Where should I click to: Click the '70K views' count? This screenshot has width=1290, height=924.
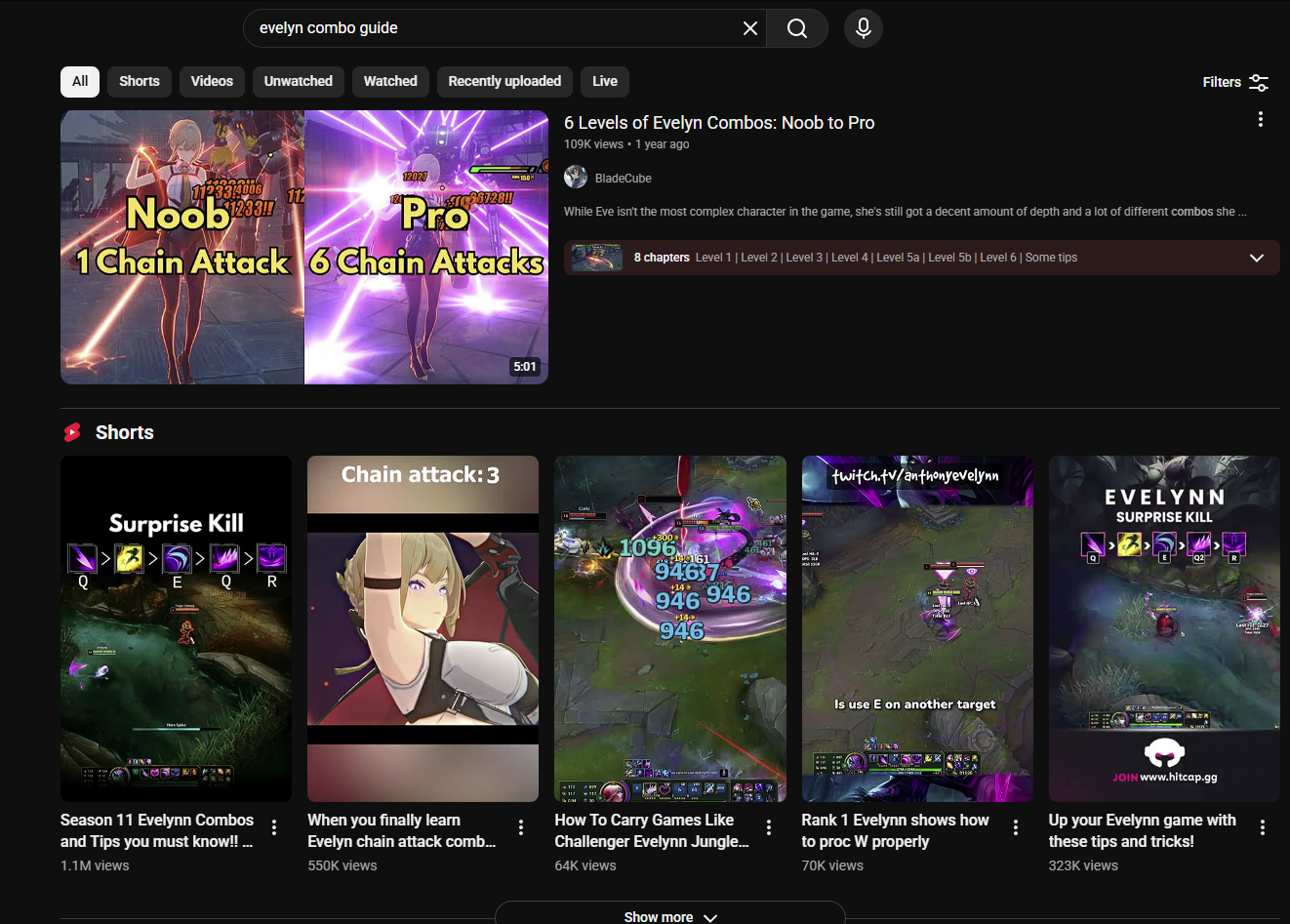(x=832, y=865)
